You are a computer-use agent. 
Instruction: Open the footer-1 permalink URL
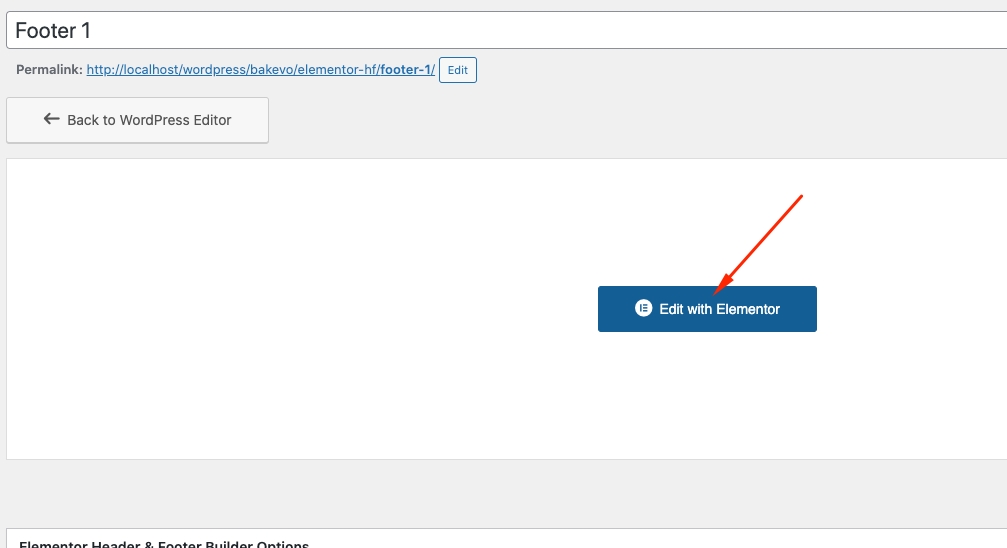(260, 70)
